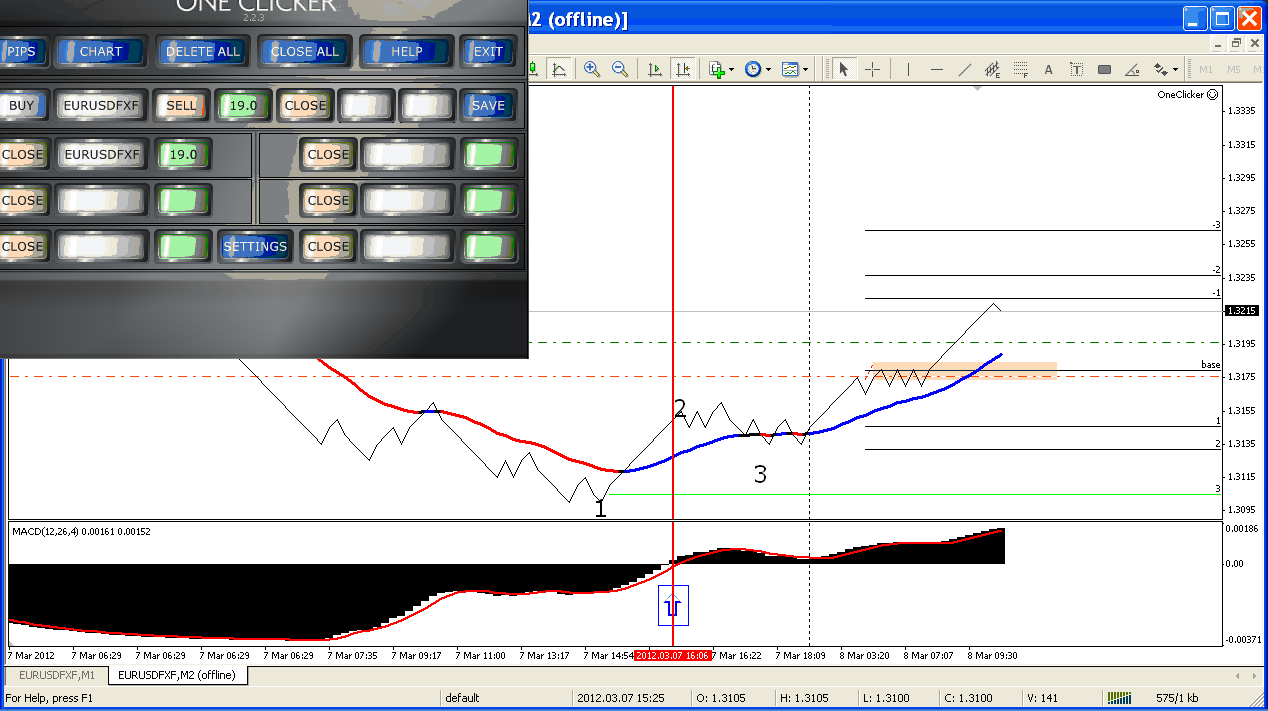Select the Fibonacci retracement tool

tap(1020, 69)
